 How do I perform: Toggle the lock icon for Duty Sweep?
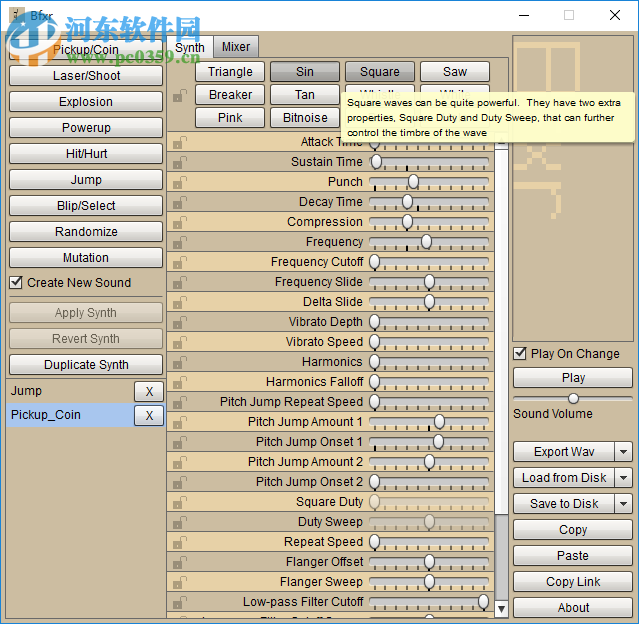click(x=180, y=522)
